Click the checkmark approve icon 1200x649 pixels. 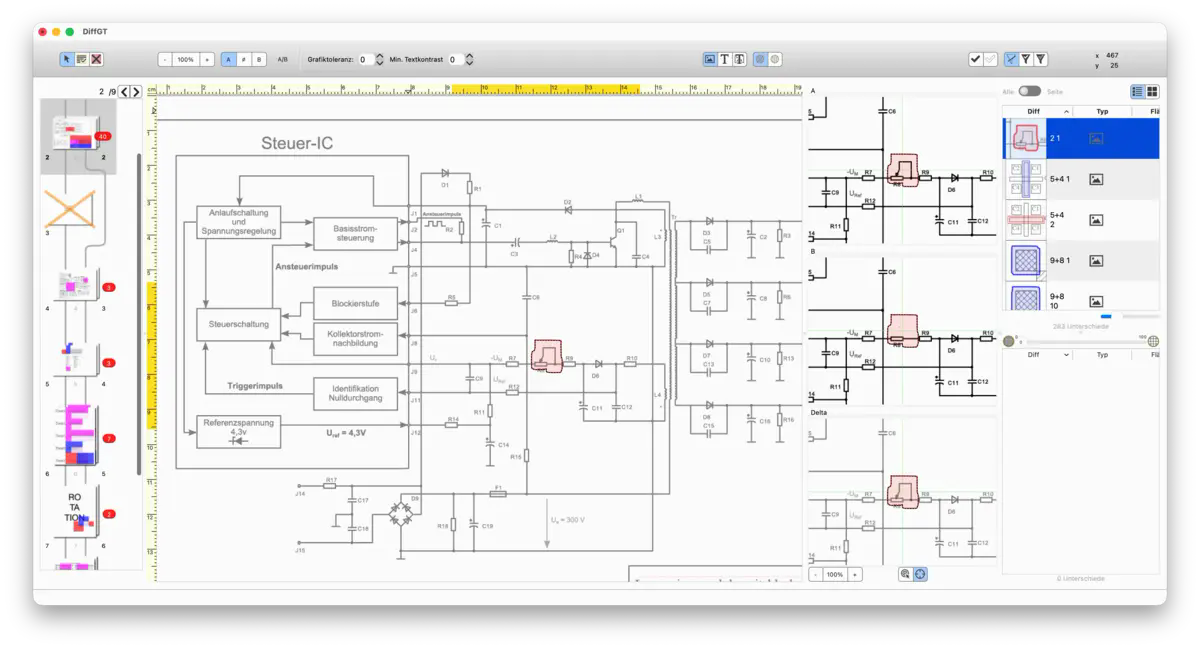pyautogui.click(x=976, y=59)
